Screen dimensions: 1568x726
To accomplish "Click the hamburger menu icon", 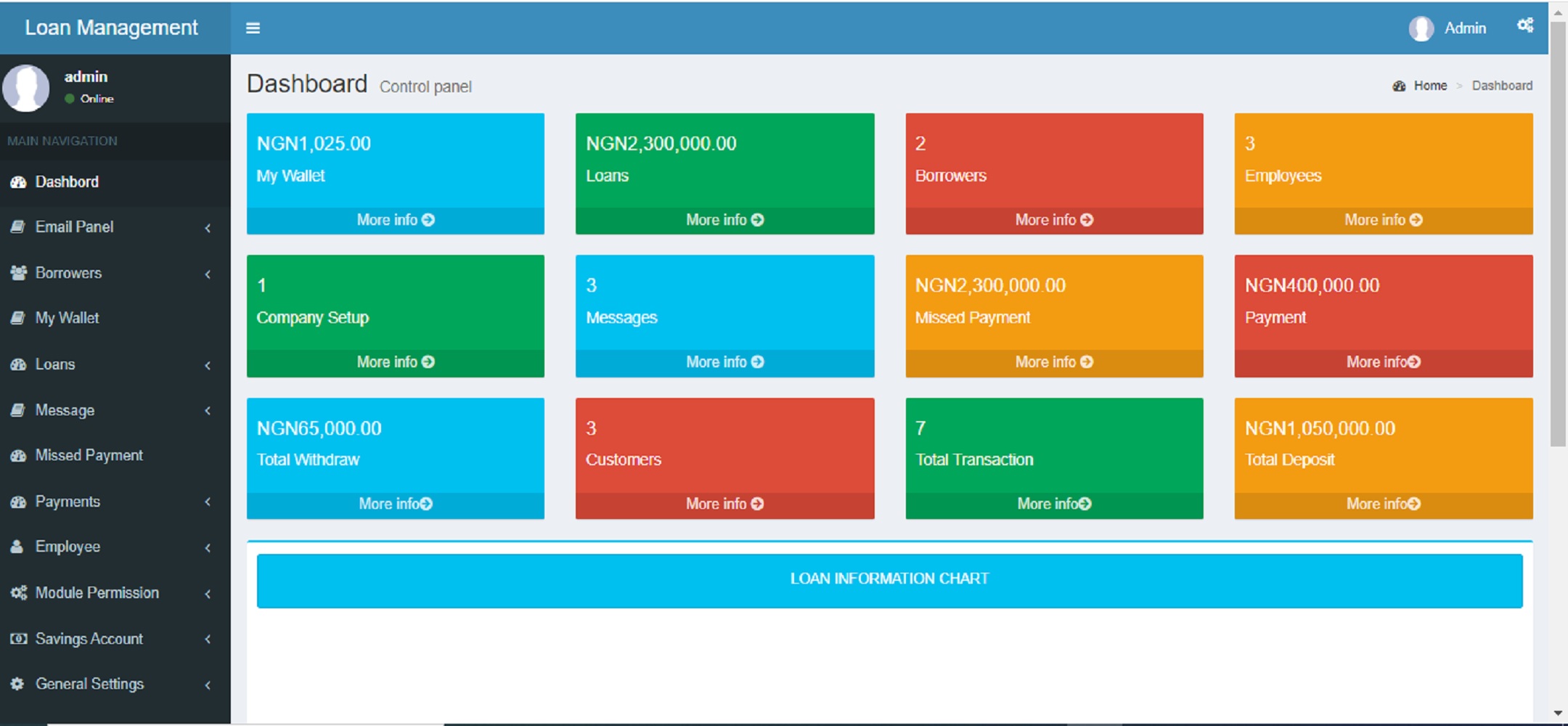I will point(253,28).
